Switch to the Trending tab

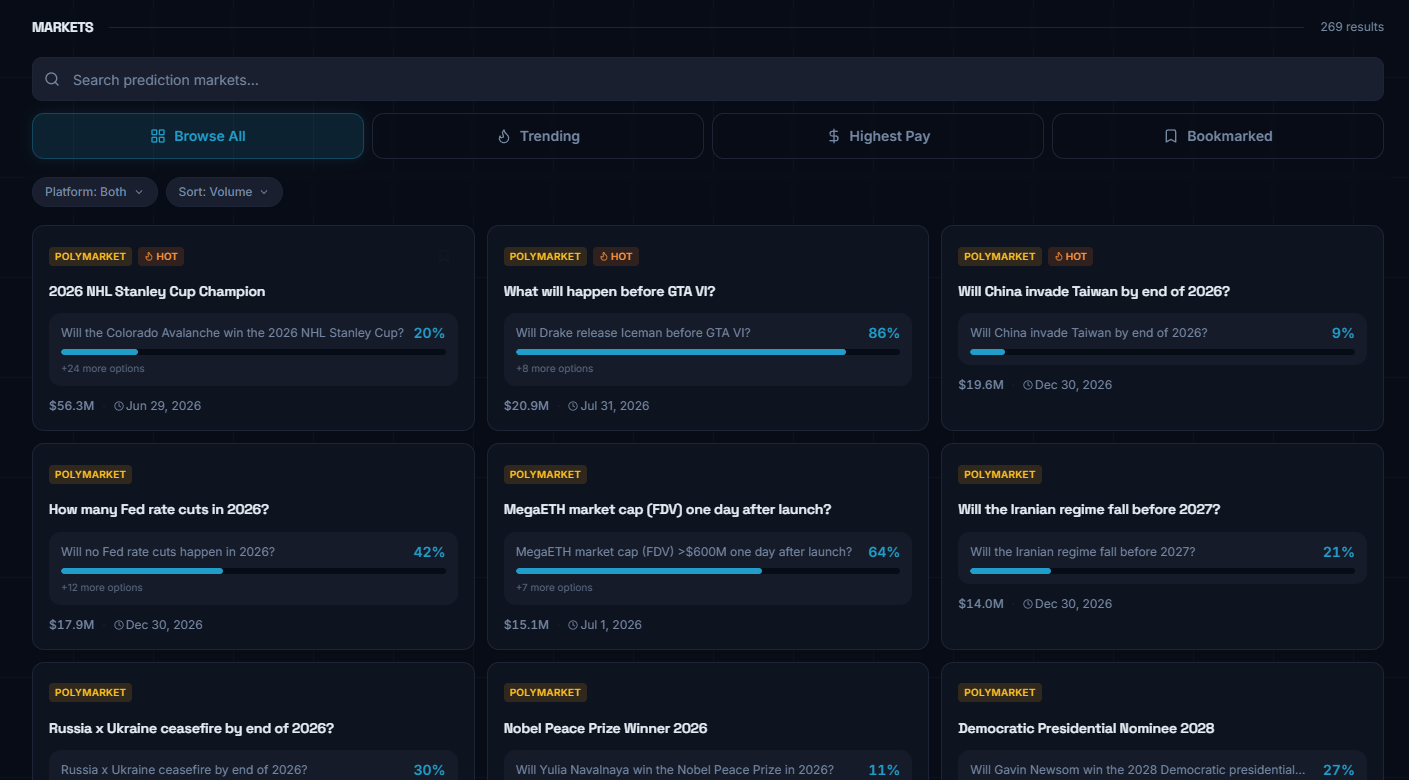[537, 135]
